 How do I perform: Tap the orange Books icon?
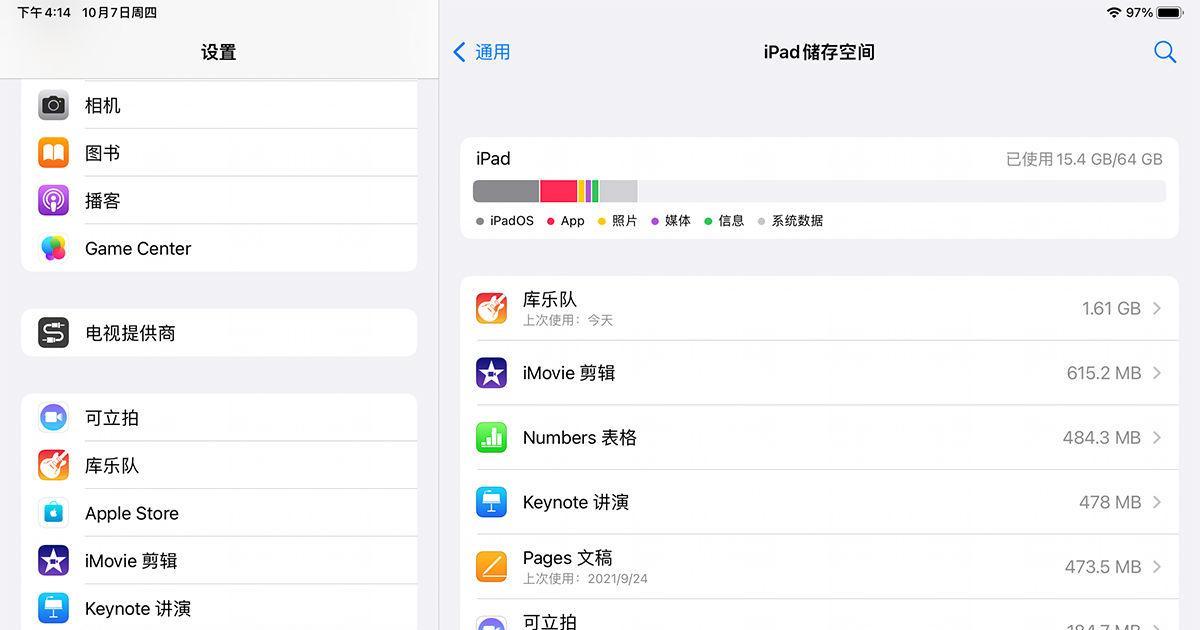pos(53,153)
